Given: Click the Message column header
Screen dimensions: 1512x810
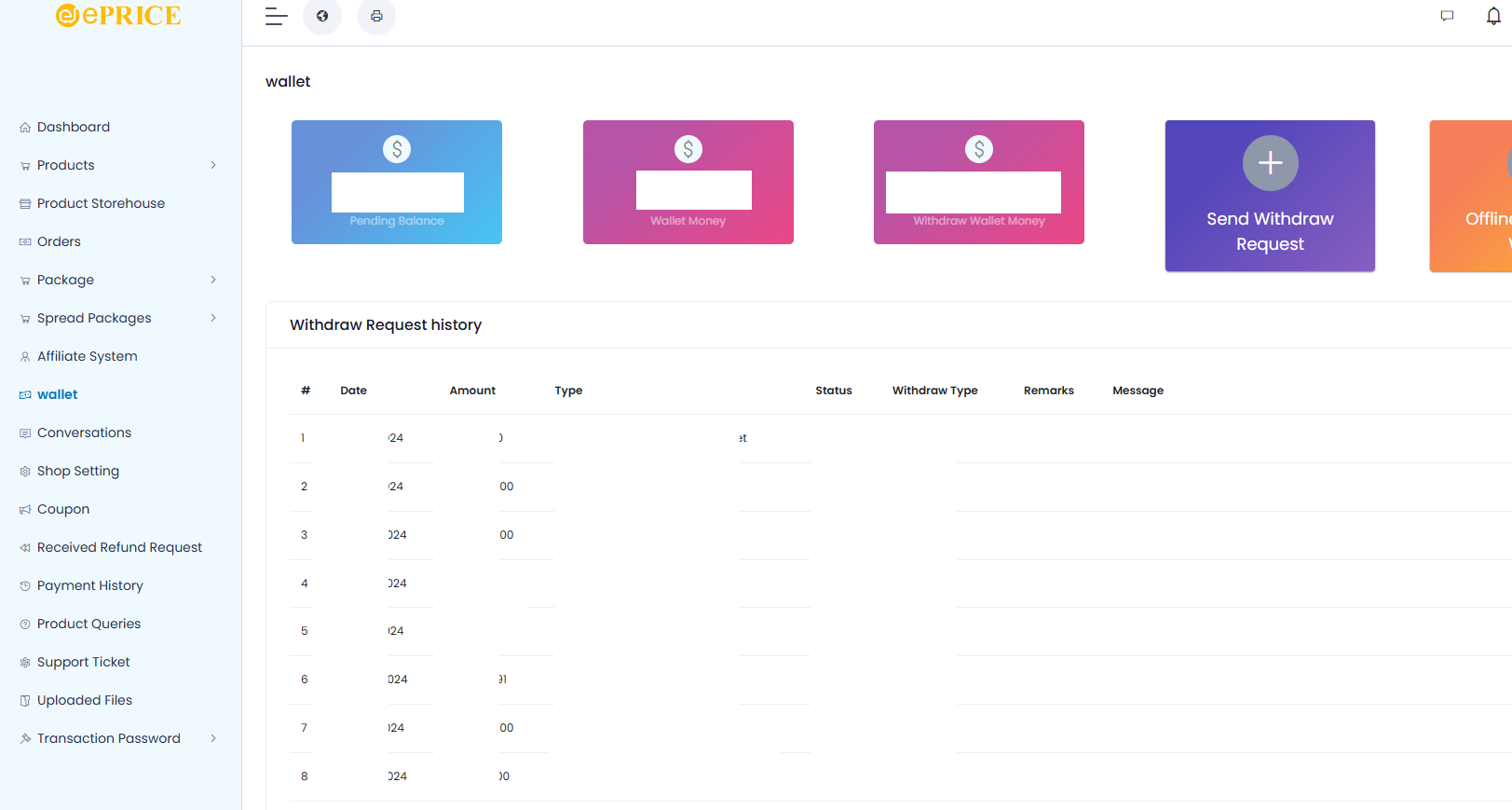Looking at the screenshot, I should pyautogui.click(x=1138, y=391).
